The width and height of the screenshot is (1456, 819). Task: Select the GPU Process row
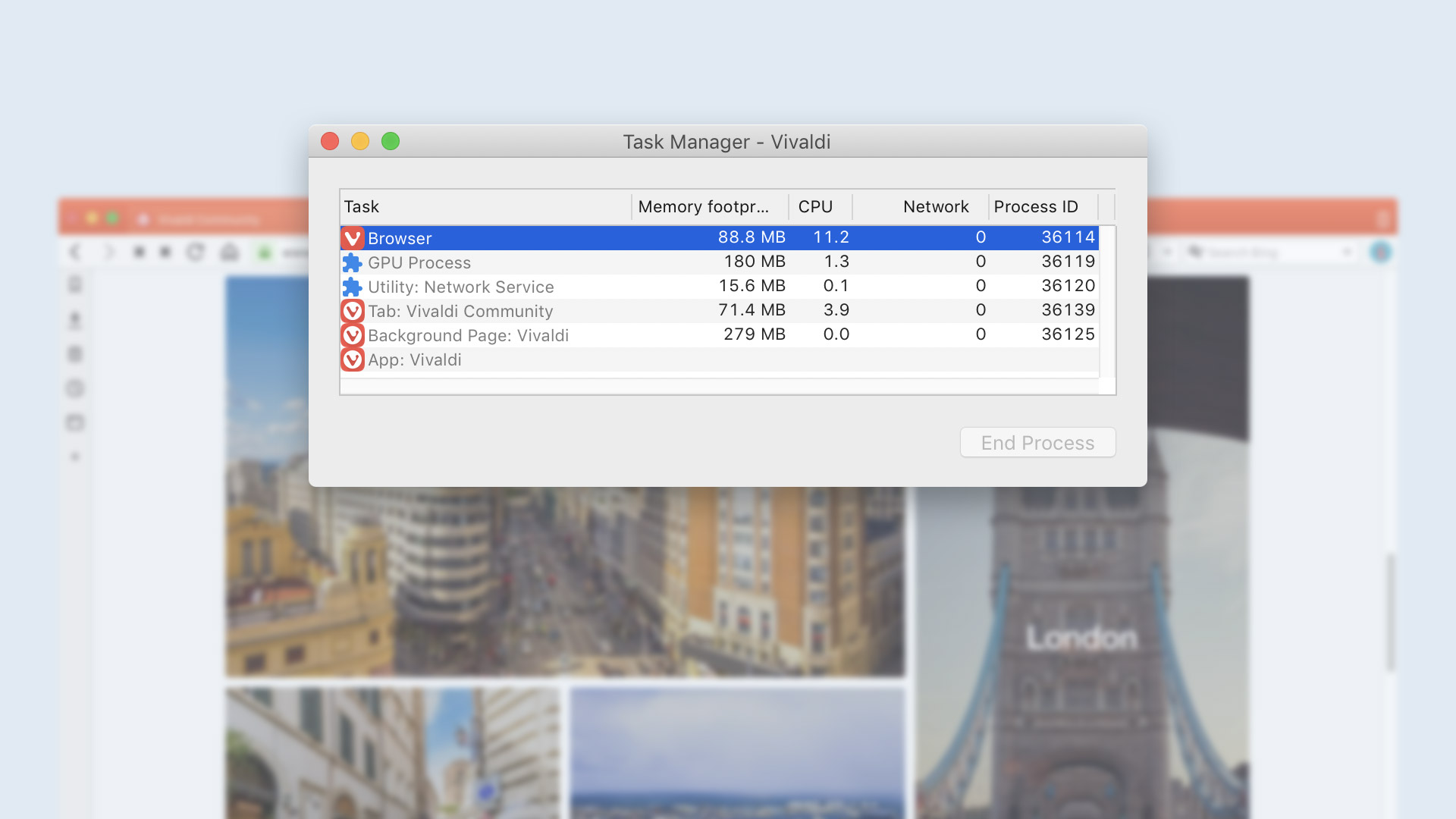(x=720, y=262)
